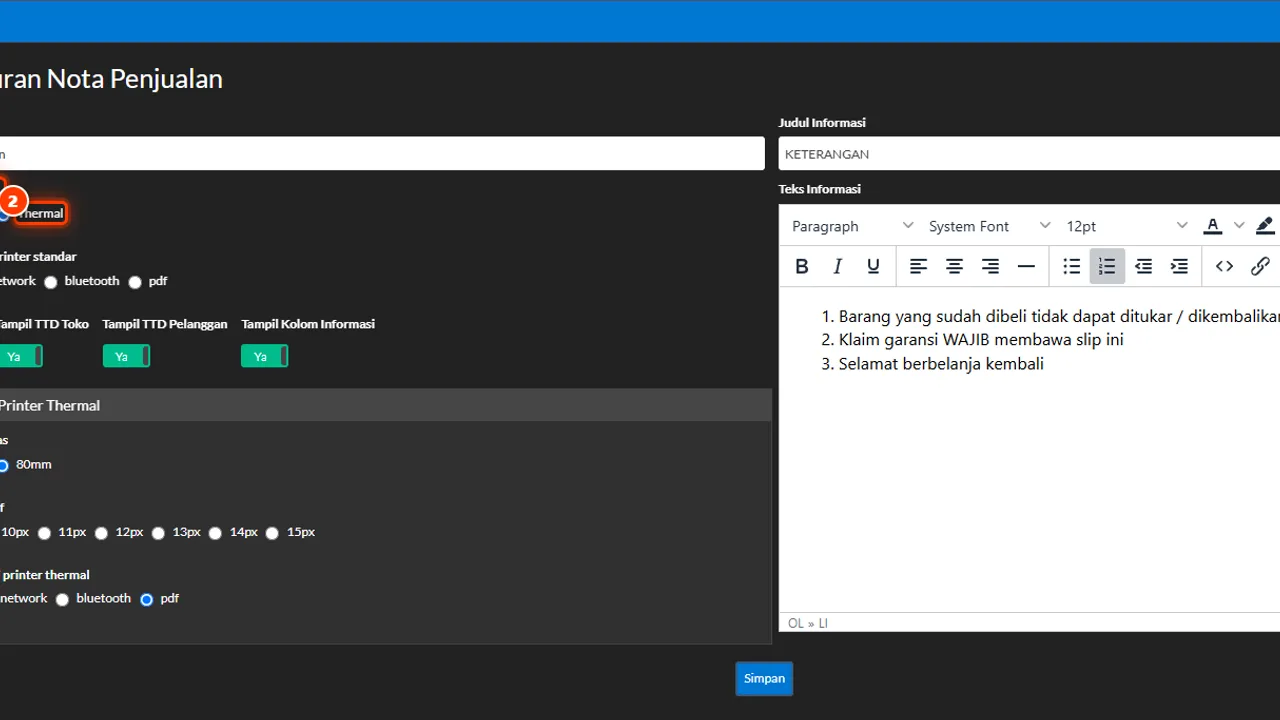The width and height of the screenshot is (1280, 720).
Task: Focus the Judul Informasi input field
Action: pos(1029,154)
